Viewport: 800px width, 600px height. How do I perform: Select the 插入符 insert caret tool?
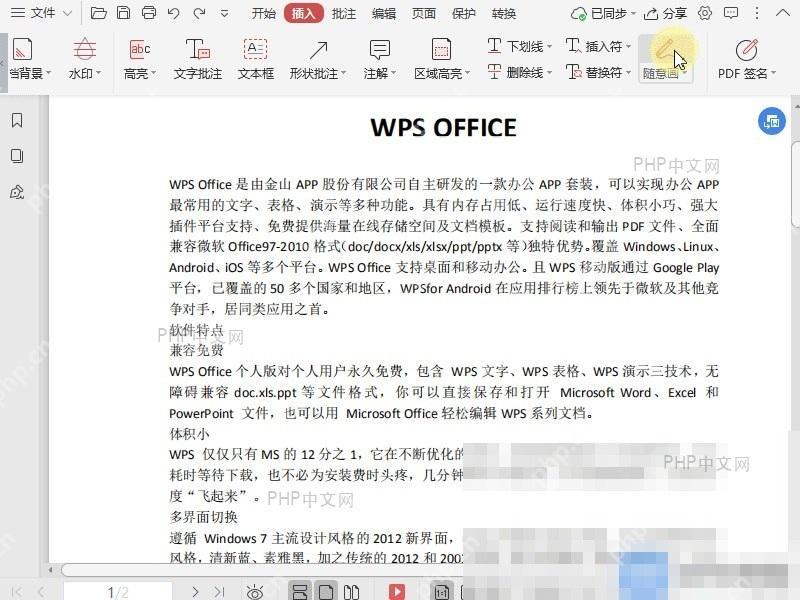[x=598, y=46]
